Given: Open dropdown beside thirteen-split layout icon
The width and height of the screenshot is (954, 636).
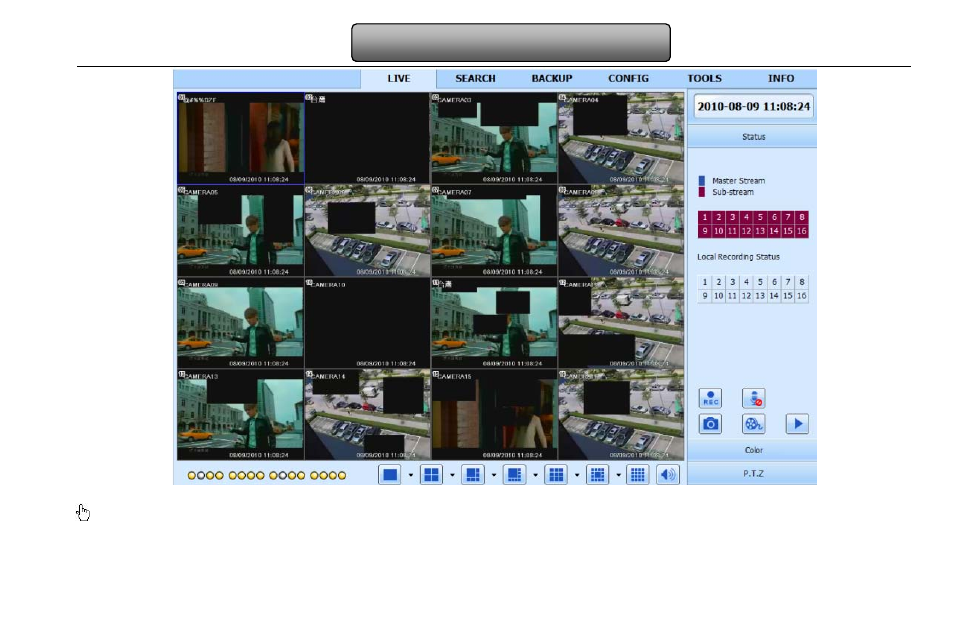Looking at the screenshot, I should [x=618, y=475].
